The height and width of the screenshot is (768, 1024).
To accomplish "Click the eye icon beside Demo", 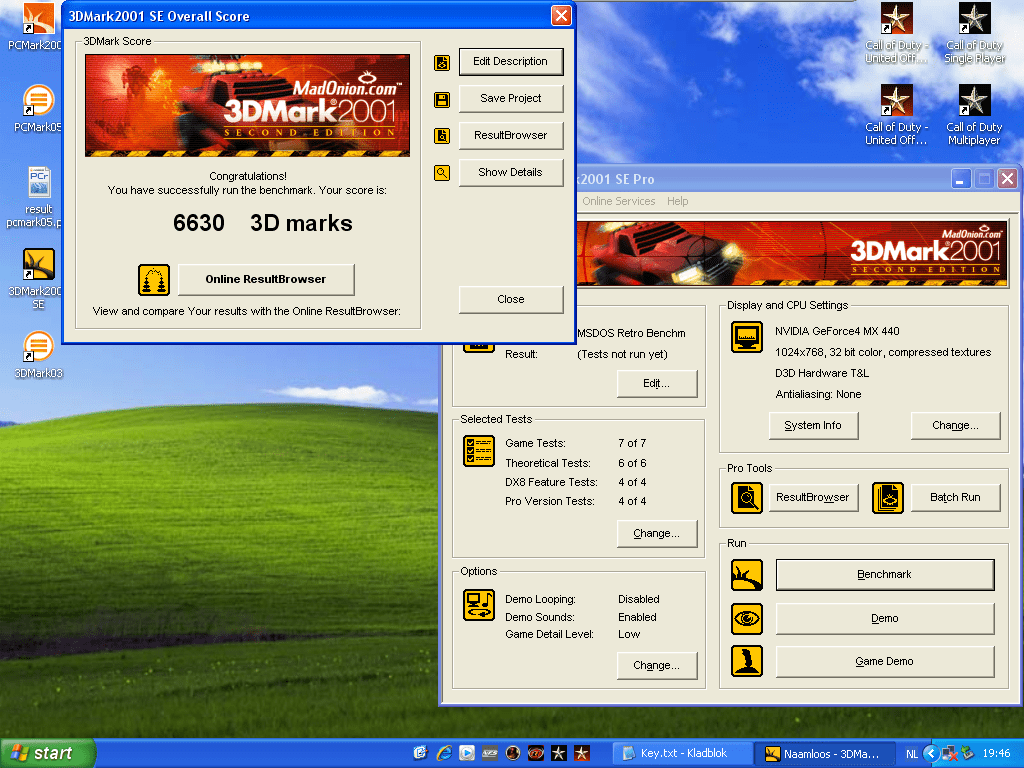I will [747, 618].
